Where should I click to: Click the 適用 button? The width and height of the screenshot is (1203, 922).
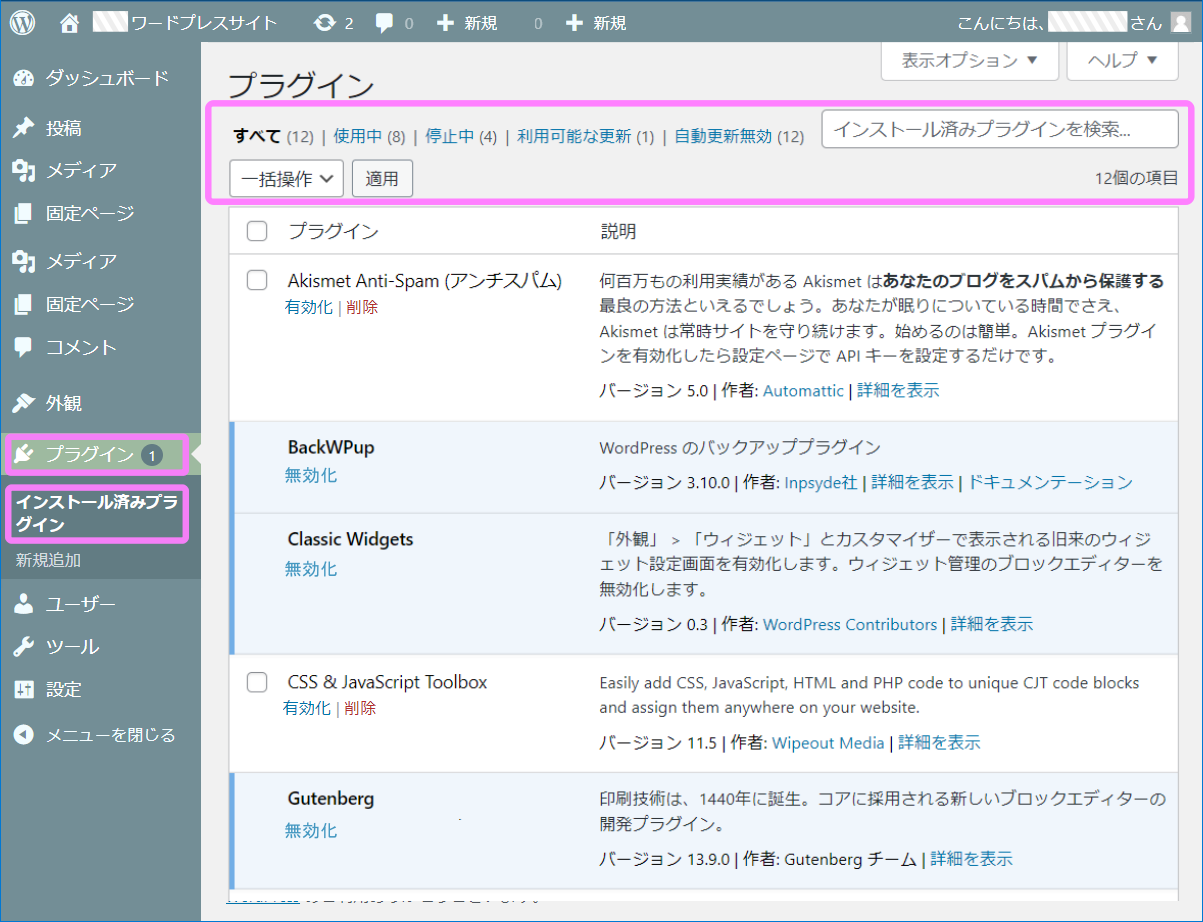click(x=382, y=177)
